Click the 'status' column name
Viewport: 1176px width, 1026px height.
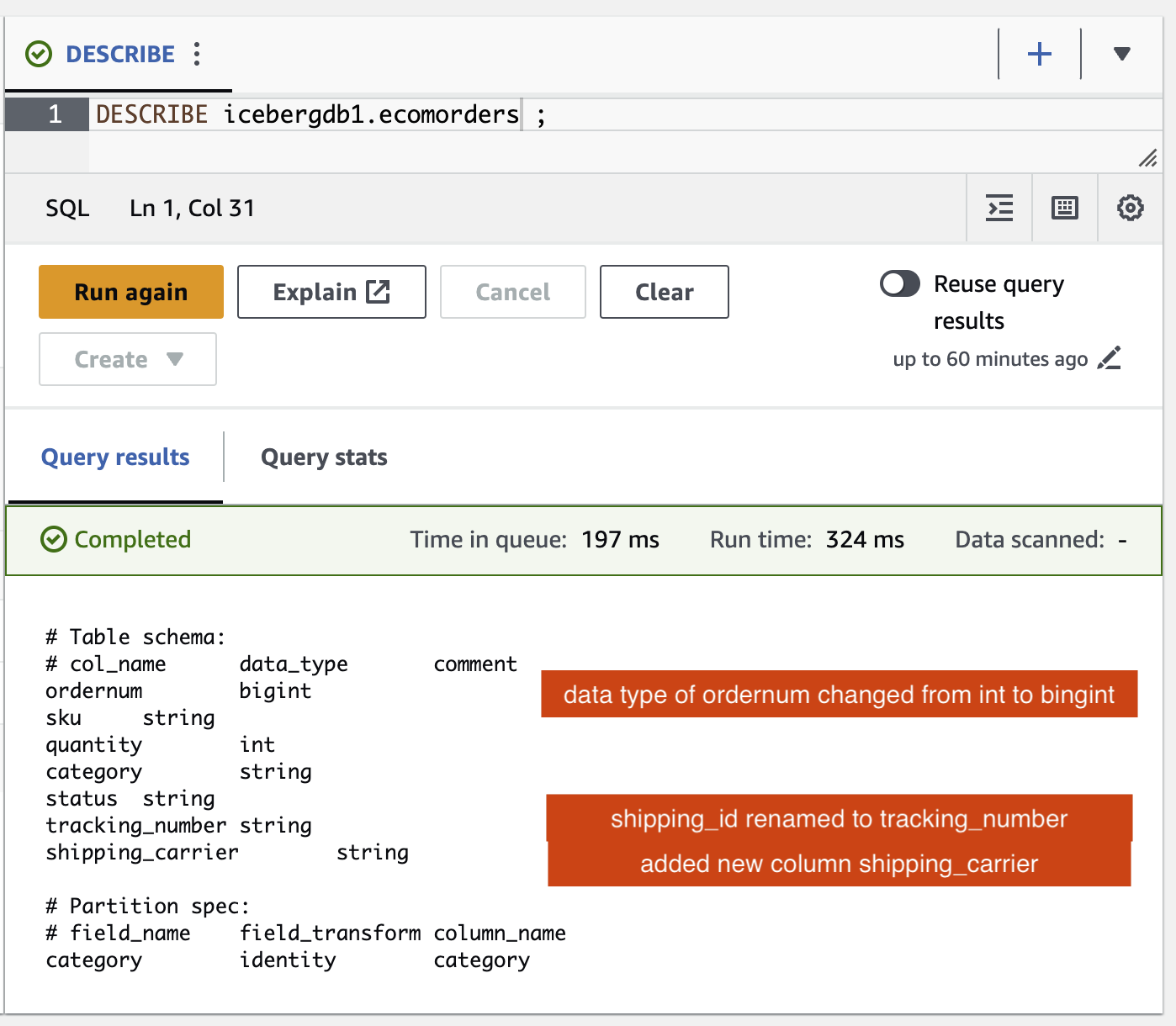click(x=82, y=799)
